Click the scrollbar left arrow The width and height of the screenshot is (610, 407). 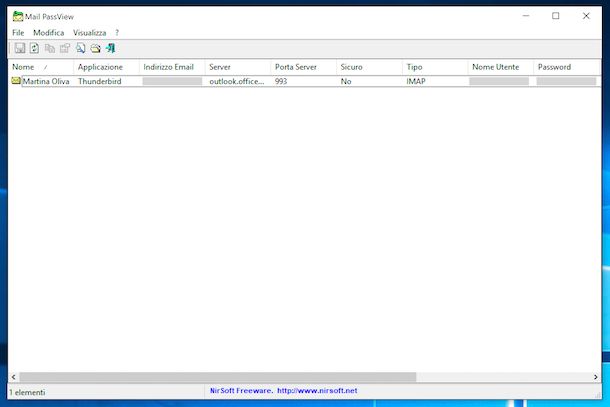click(14, 377)
